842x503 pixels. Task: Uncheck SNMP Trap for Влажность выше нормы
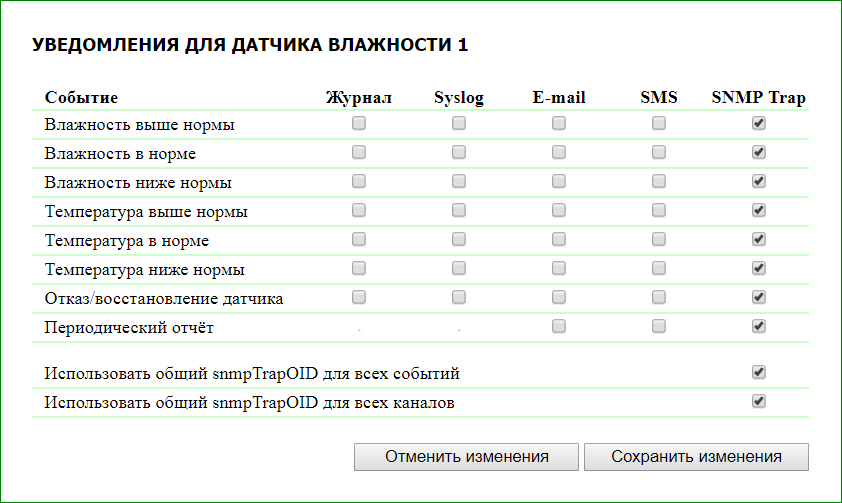tap(759, 123)
